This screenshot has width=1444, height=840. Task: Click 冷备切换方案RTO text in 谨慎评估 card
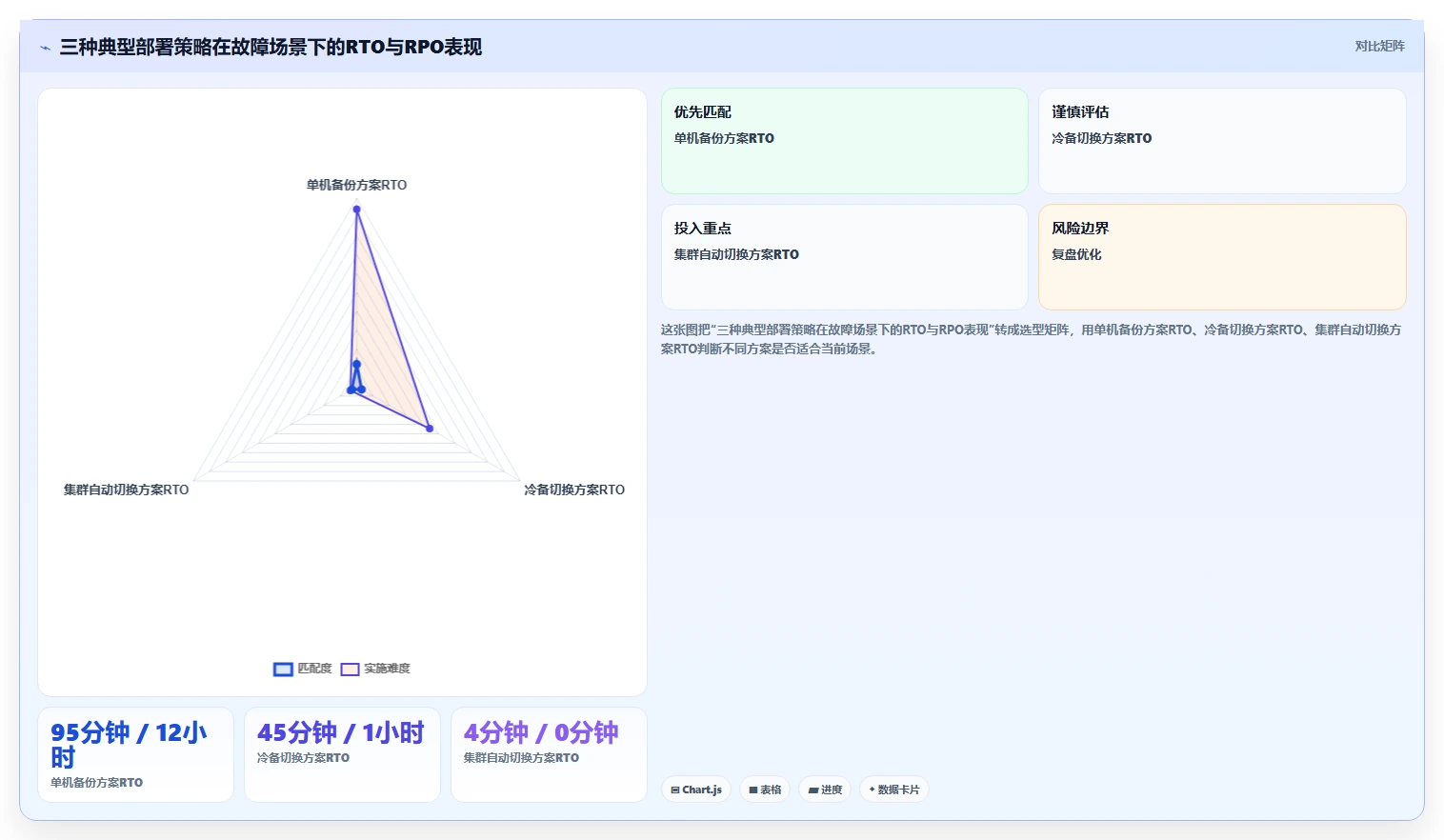[1101, 138]
